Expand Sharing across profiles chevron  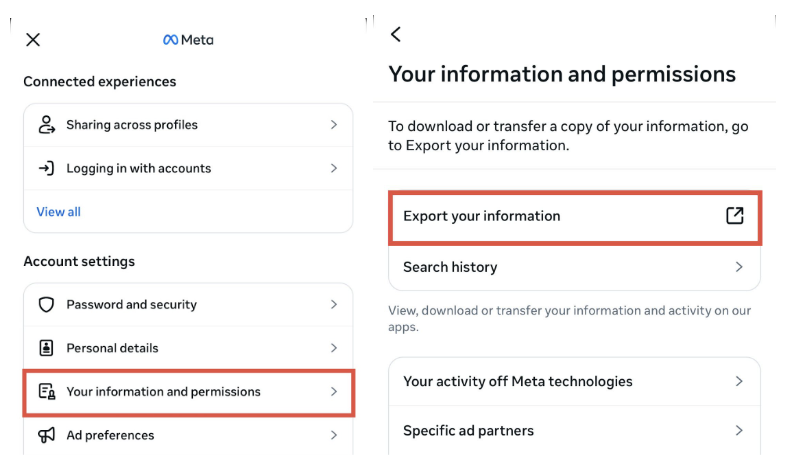coord(334,125)
